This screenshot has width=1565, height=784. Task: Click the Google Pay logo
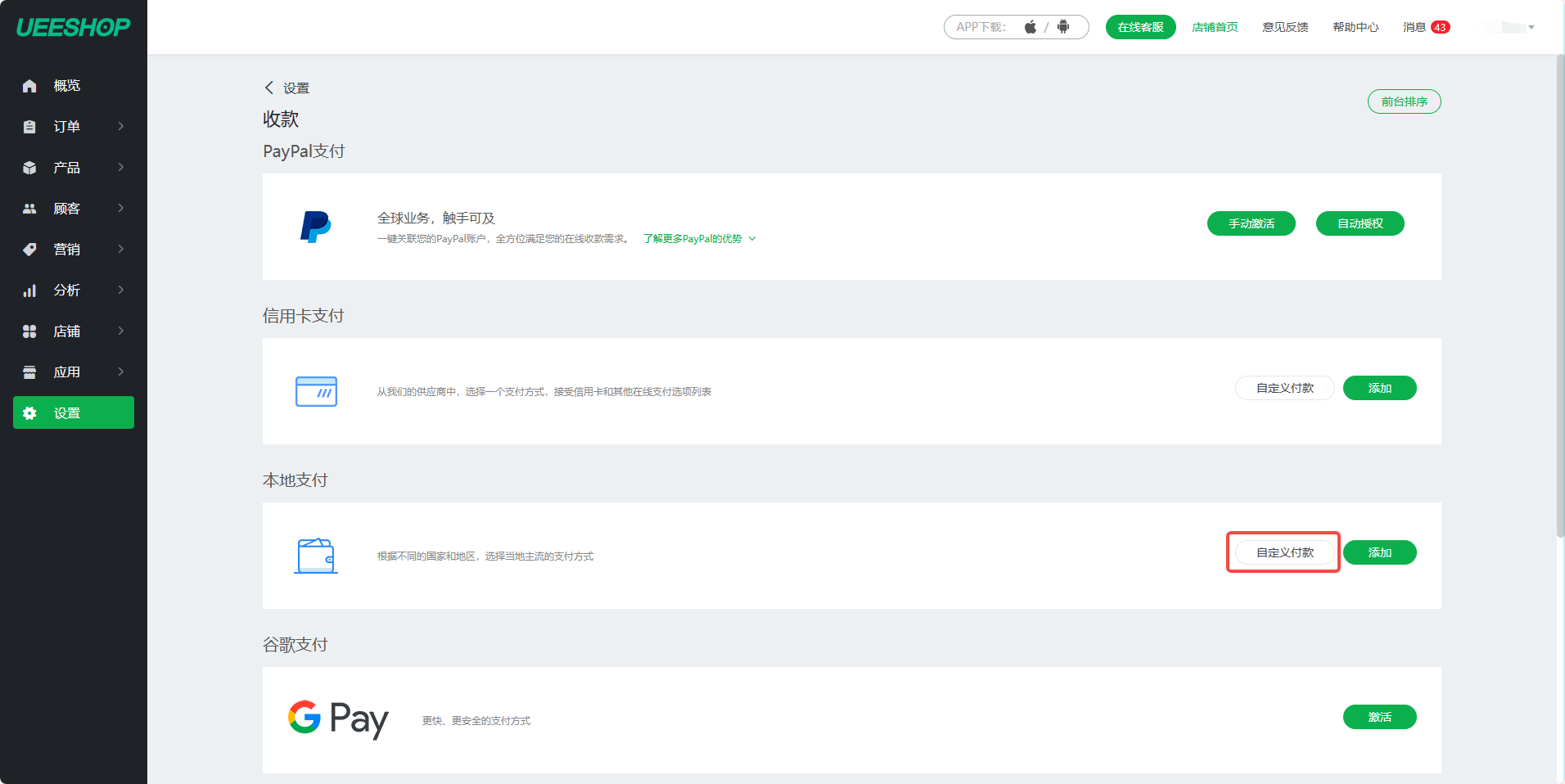pos(338,719)
